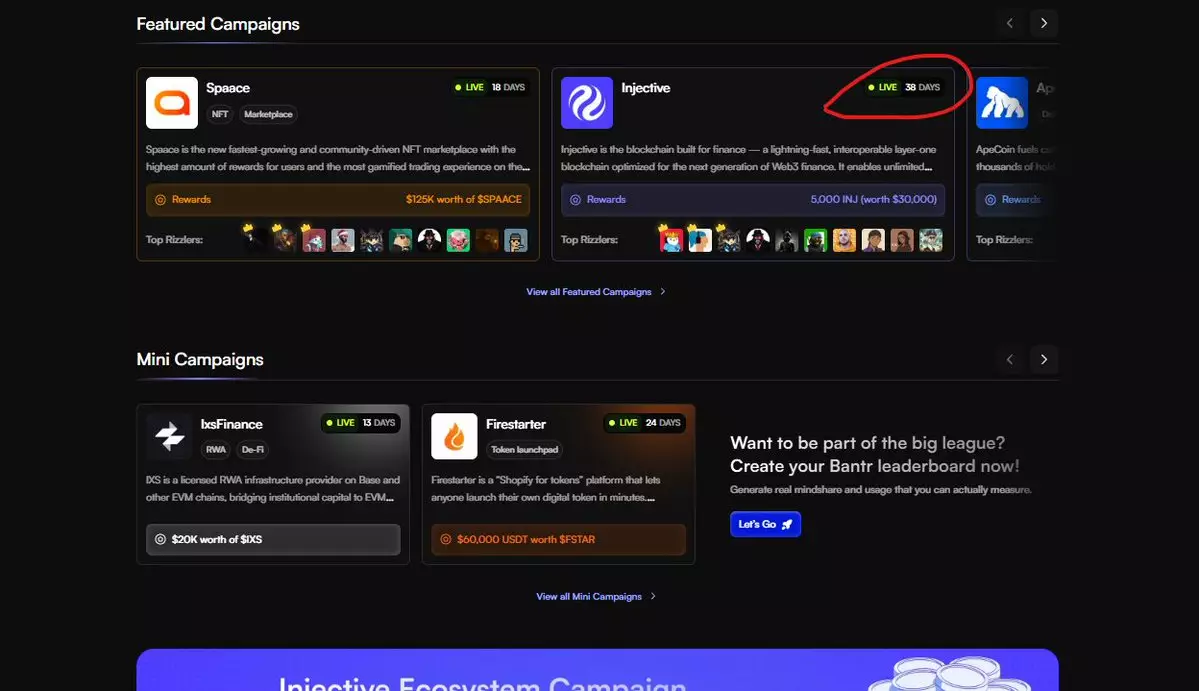Click next arrow in Mini Campaigns
The height and width of the screenshot is (691, 1199).
tap(1044, 359)
